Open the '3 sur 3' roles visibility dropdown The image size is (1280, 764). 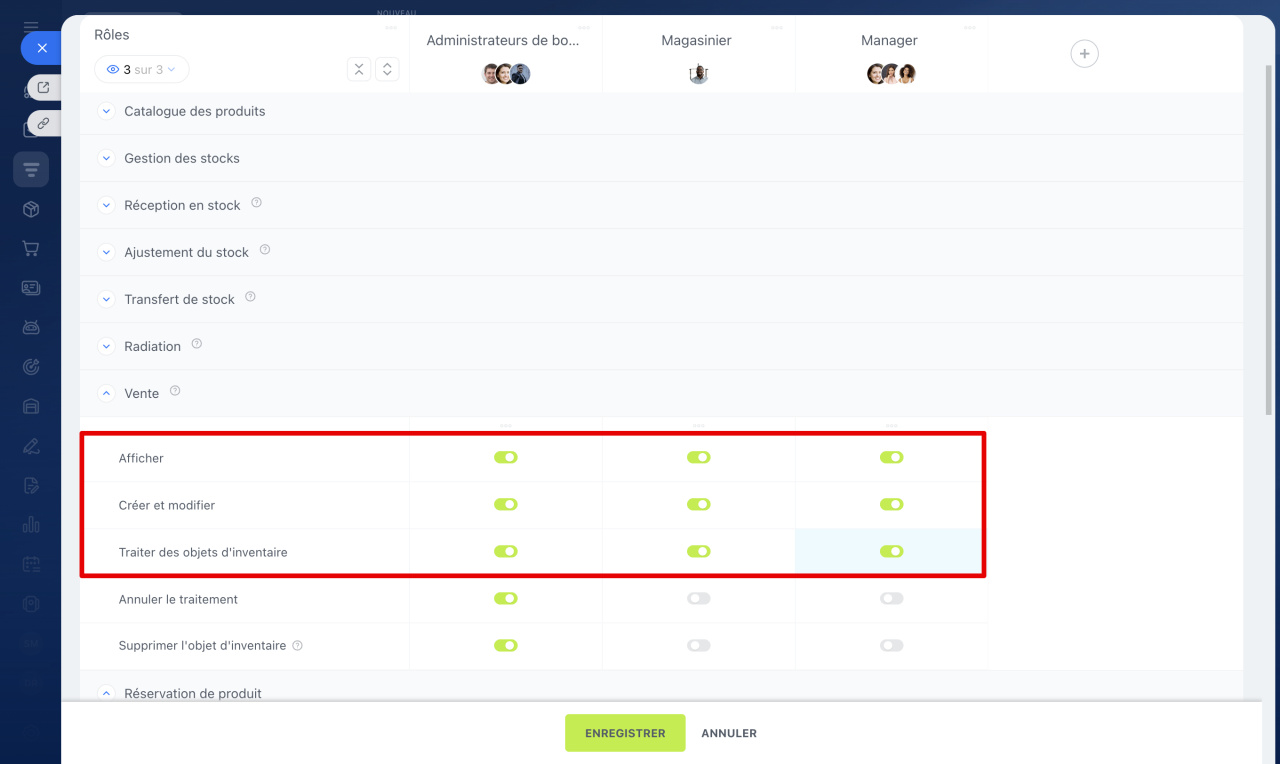coord(141,69)
